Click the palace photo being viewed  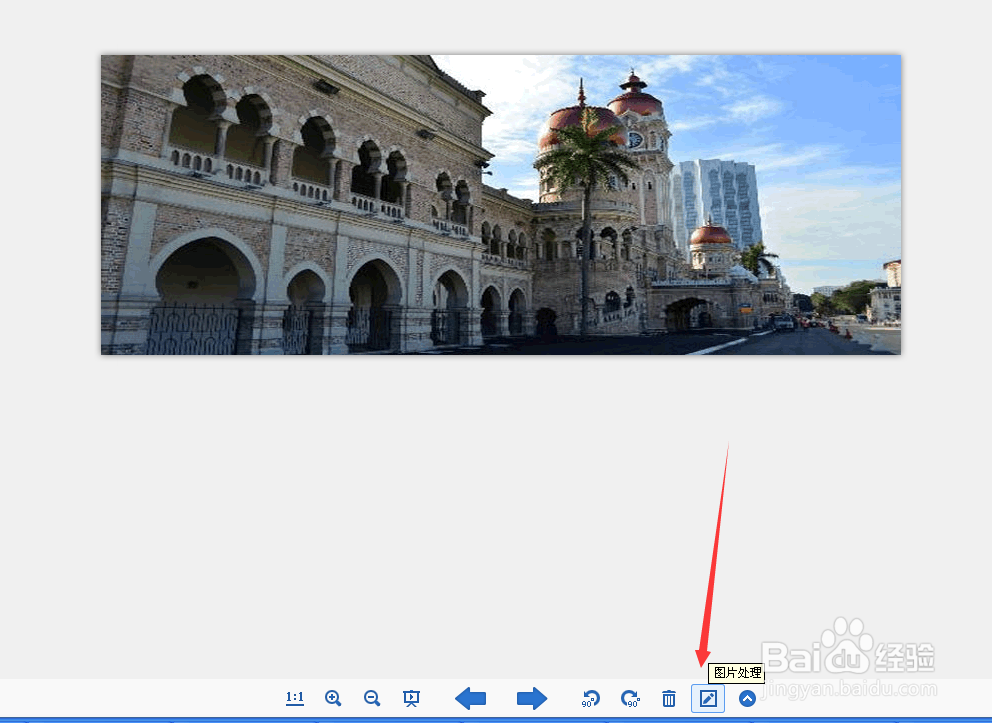[500, 203]
